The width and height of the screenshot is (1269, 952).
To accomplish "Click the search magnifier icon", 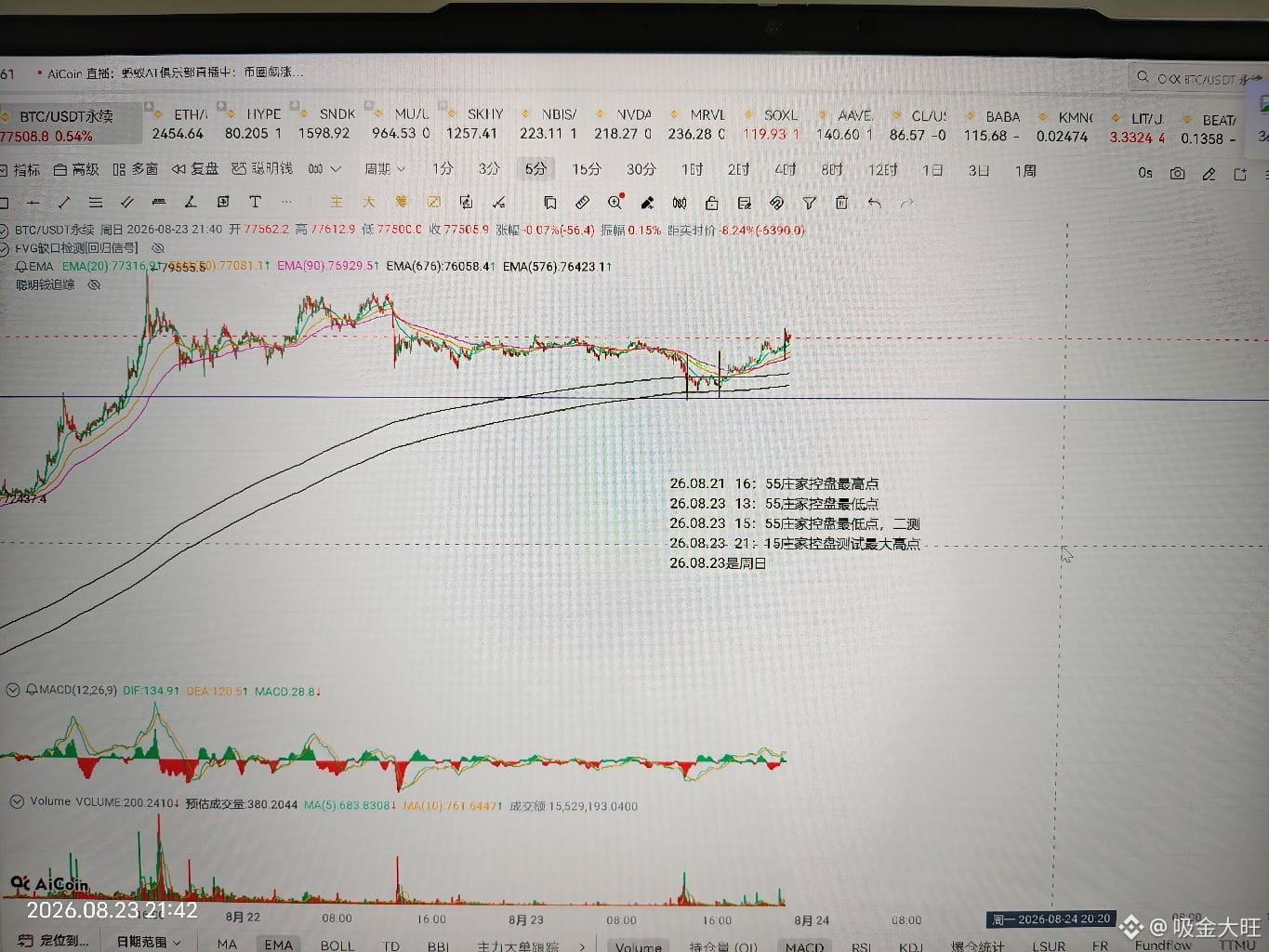I will coord(1143,77).
